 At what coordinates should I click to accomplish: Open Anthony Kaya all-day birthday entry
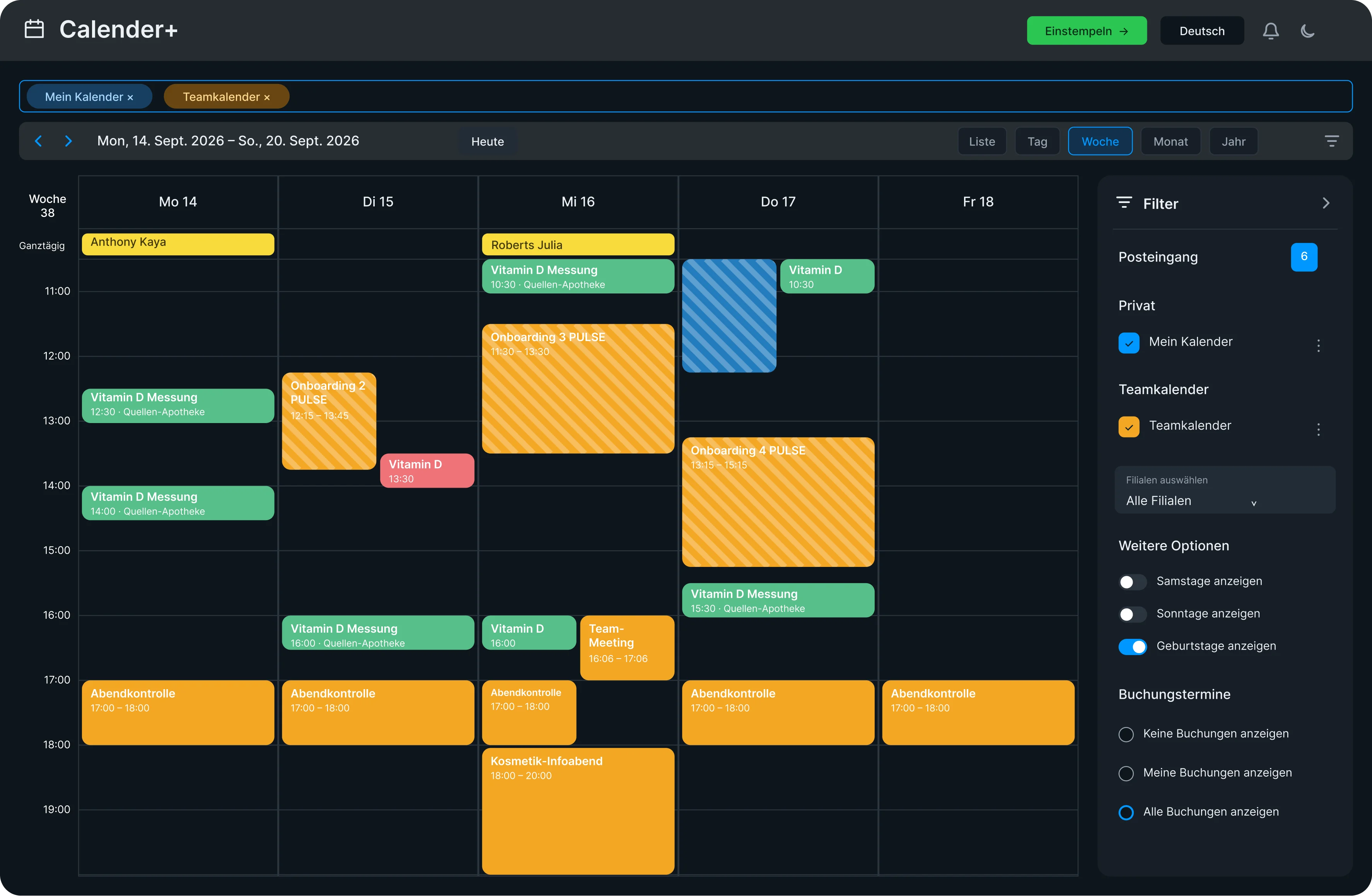tap(177, 244)
